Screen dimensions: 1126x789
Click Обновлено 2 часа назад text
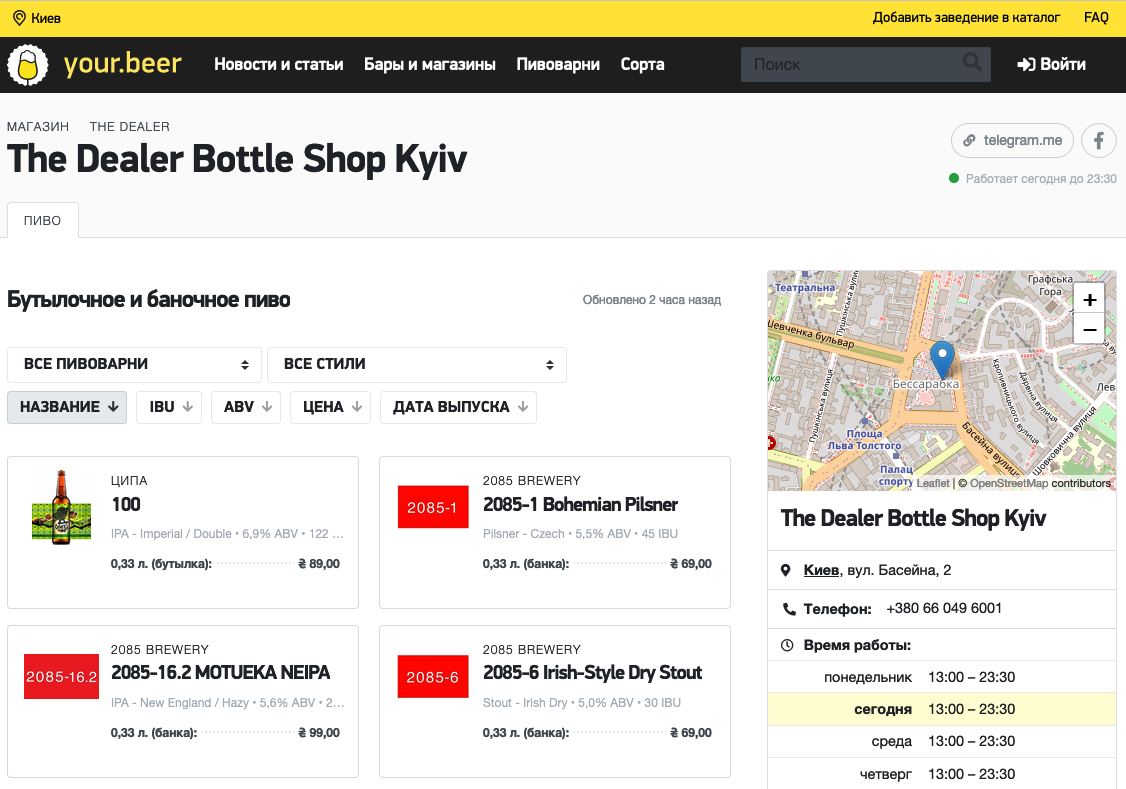[651, 300]
